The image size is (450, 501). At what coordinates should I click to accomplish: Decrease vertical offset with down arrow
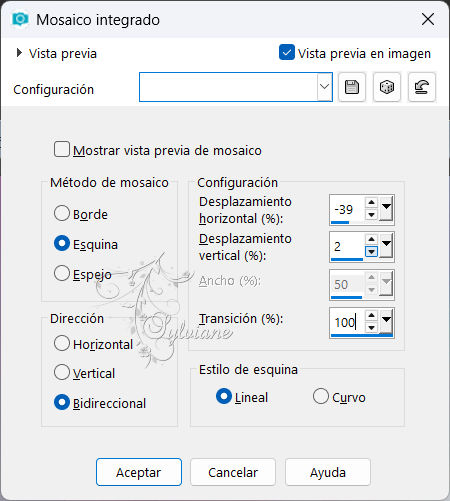tap(371, 252)
